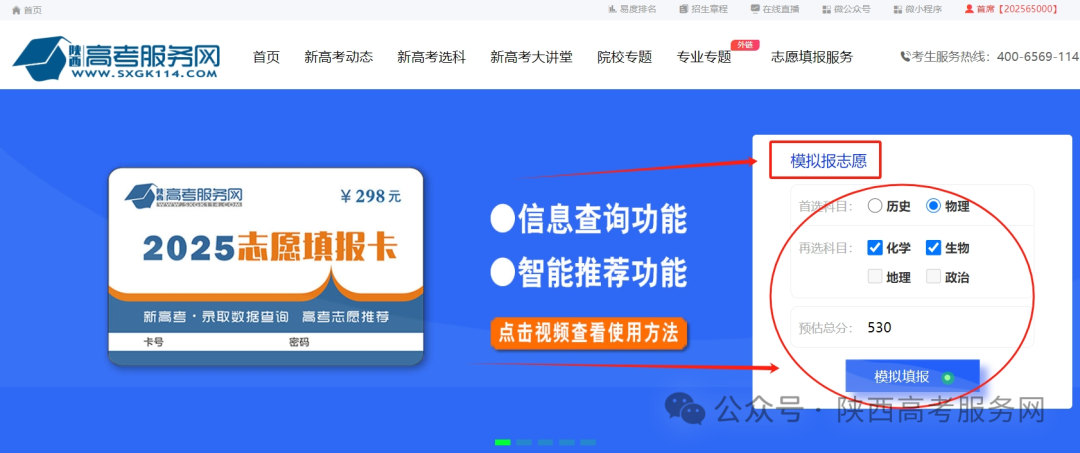Viewport: 1080px width, 453px height.
Task: Uncheck the 化学 checkbox
Action: 875,248
